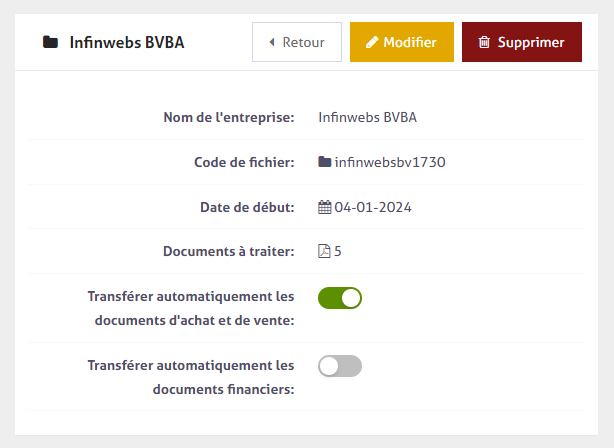
Task: Click the Infinwebs BVBA header title
Action: coord(127,43)
